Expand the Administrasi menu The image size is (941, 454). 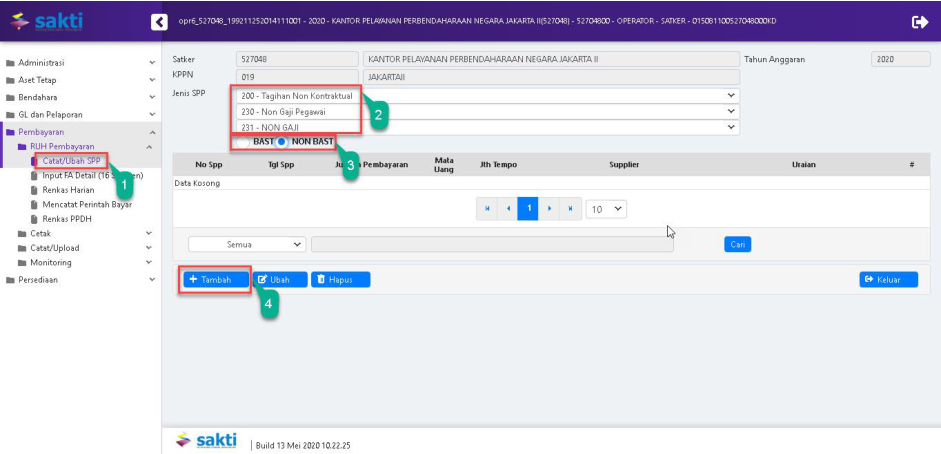(x=80, y=63)
